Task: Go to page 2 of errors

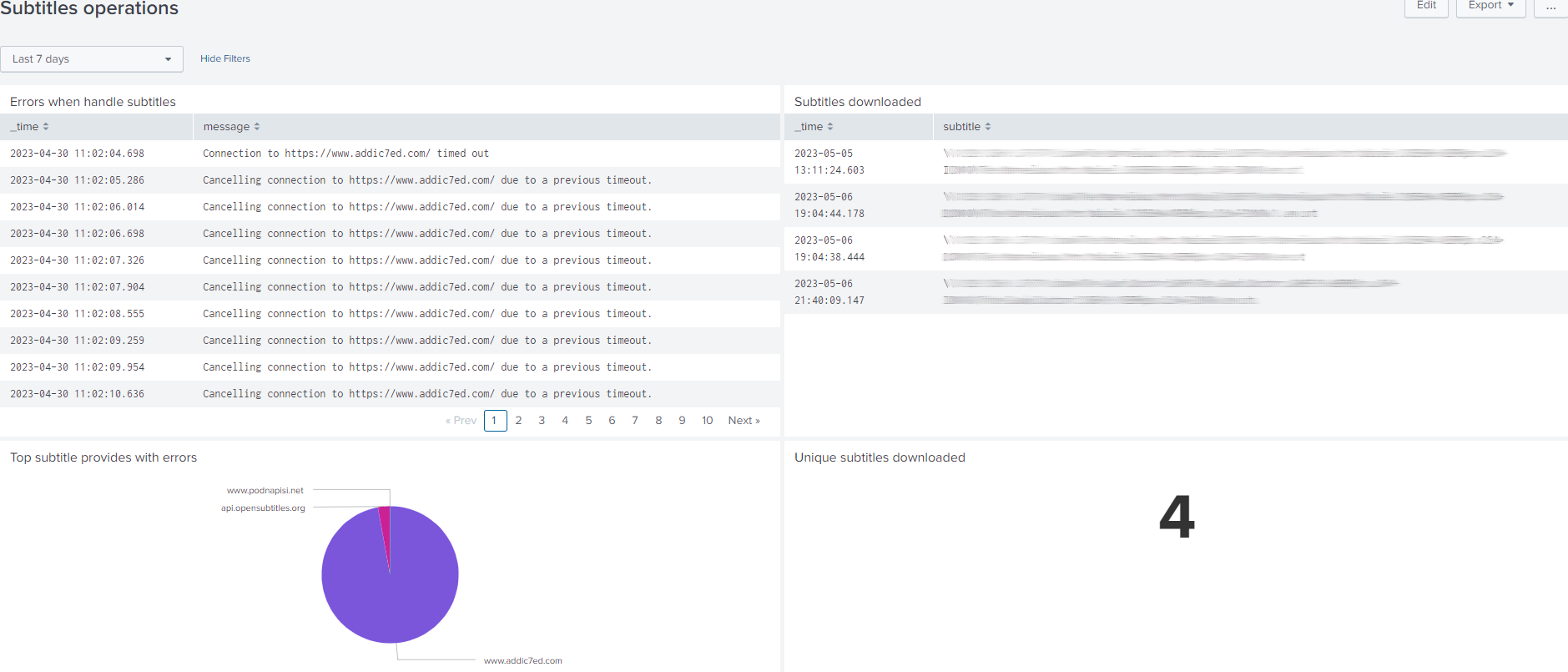Action: pyautogui.click(x=518, y=421)
